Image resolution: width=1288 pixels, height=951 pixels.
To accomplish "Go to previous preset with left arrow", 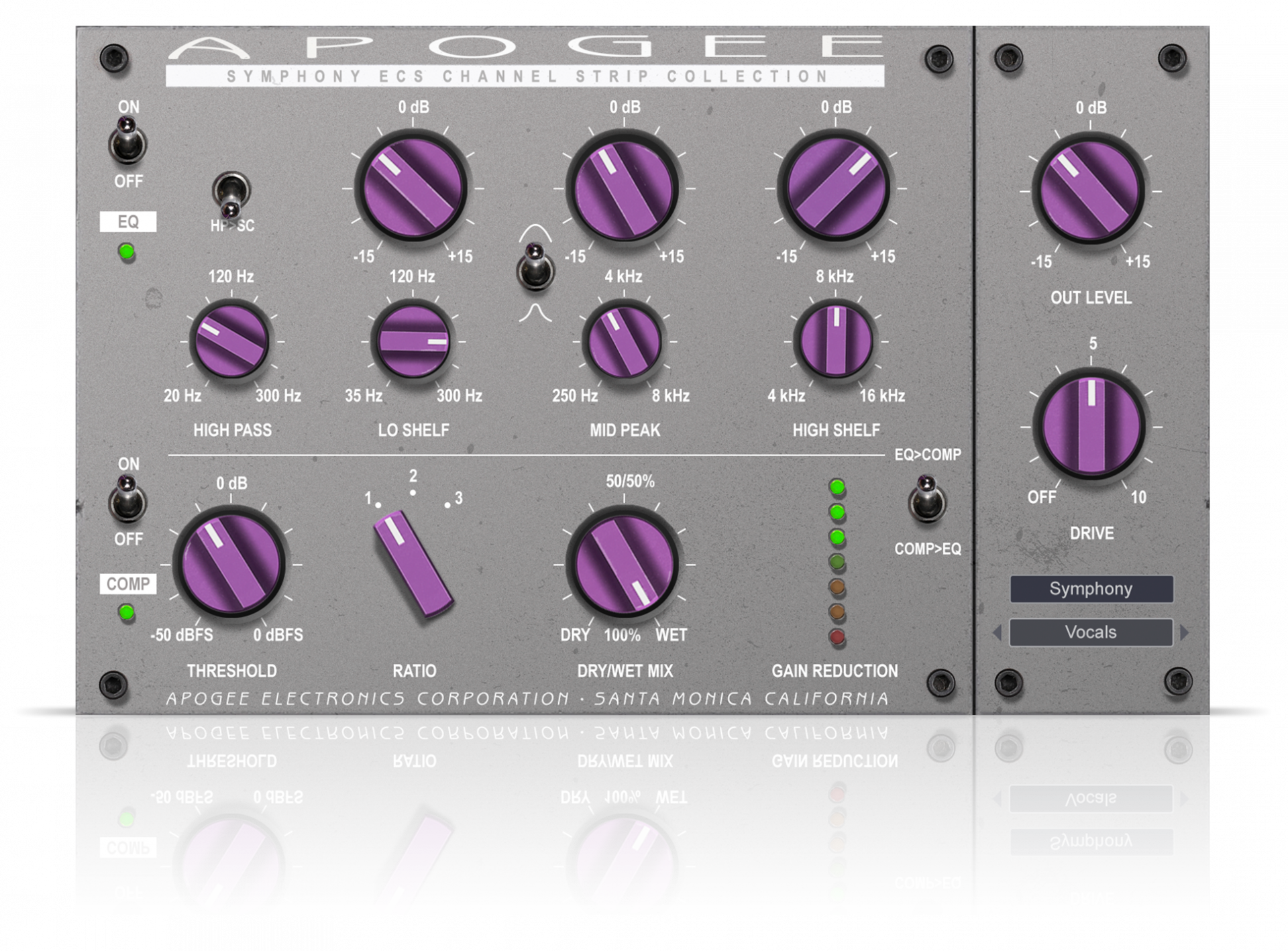I will (x=998, y=632).
